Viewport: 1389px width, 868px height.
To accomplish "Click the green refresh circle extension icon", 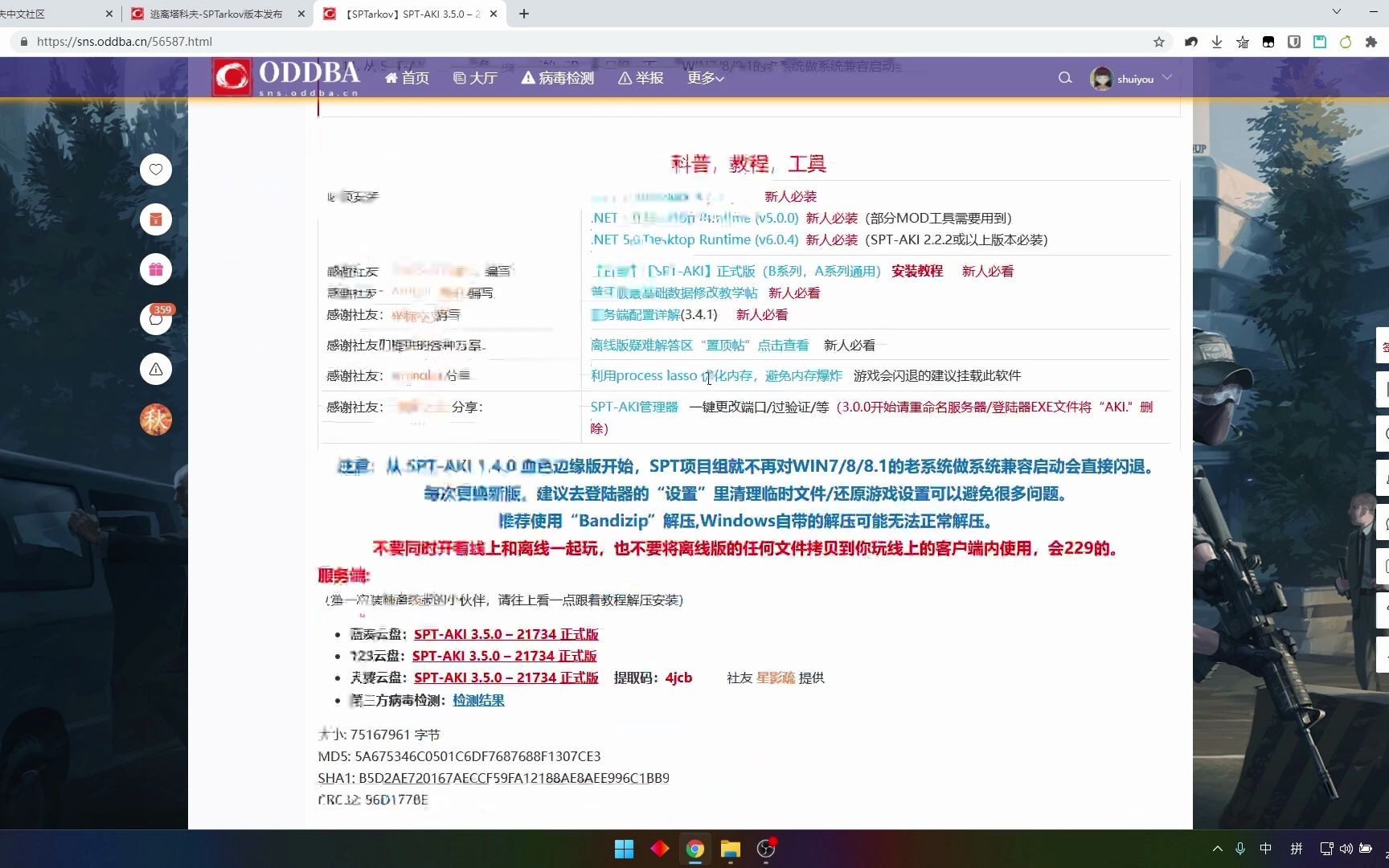I will tap(1346, 42).
